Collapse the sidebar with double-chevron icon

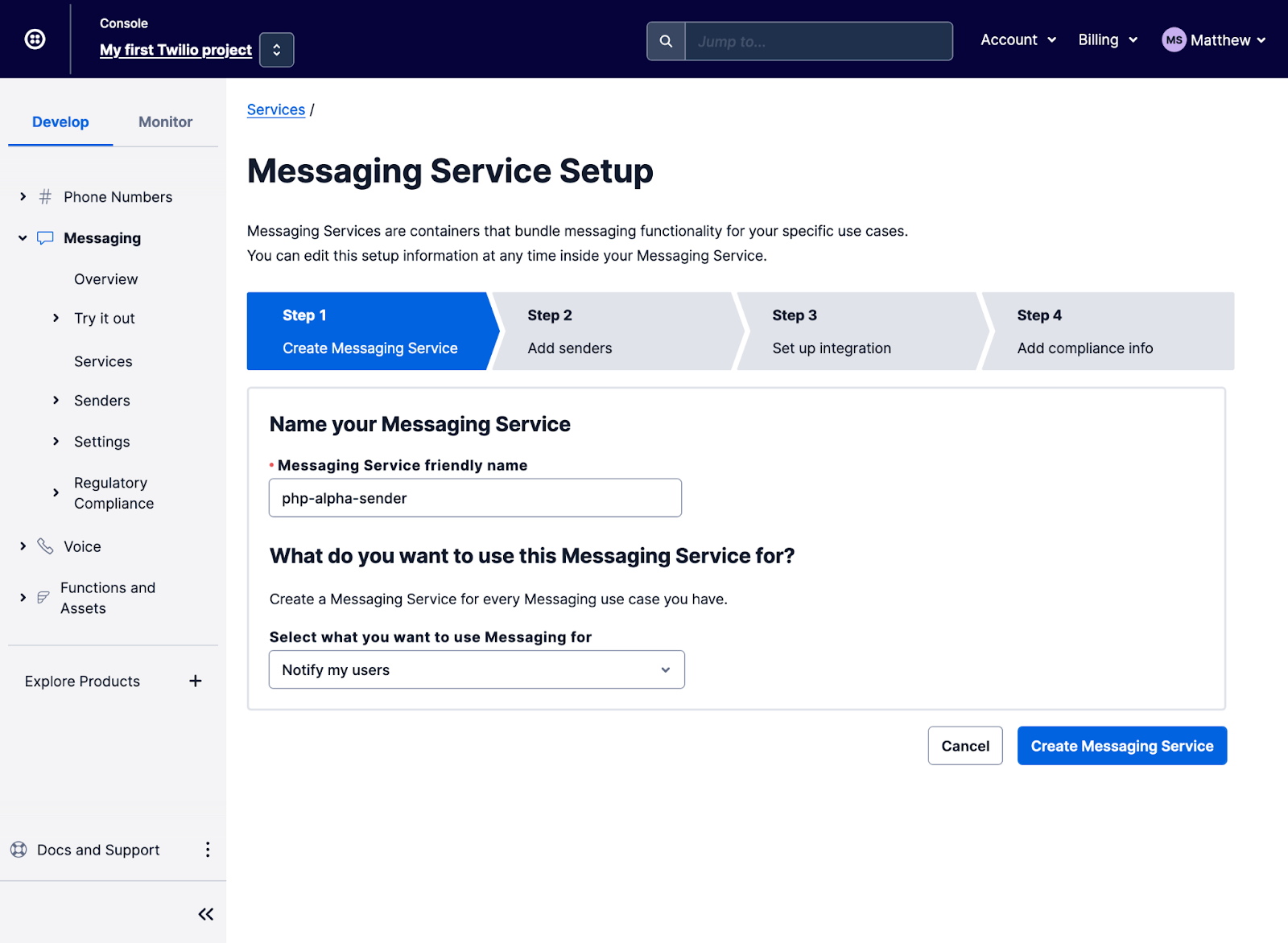(x=206, y=914)
